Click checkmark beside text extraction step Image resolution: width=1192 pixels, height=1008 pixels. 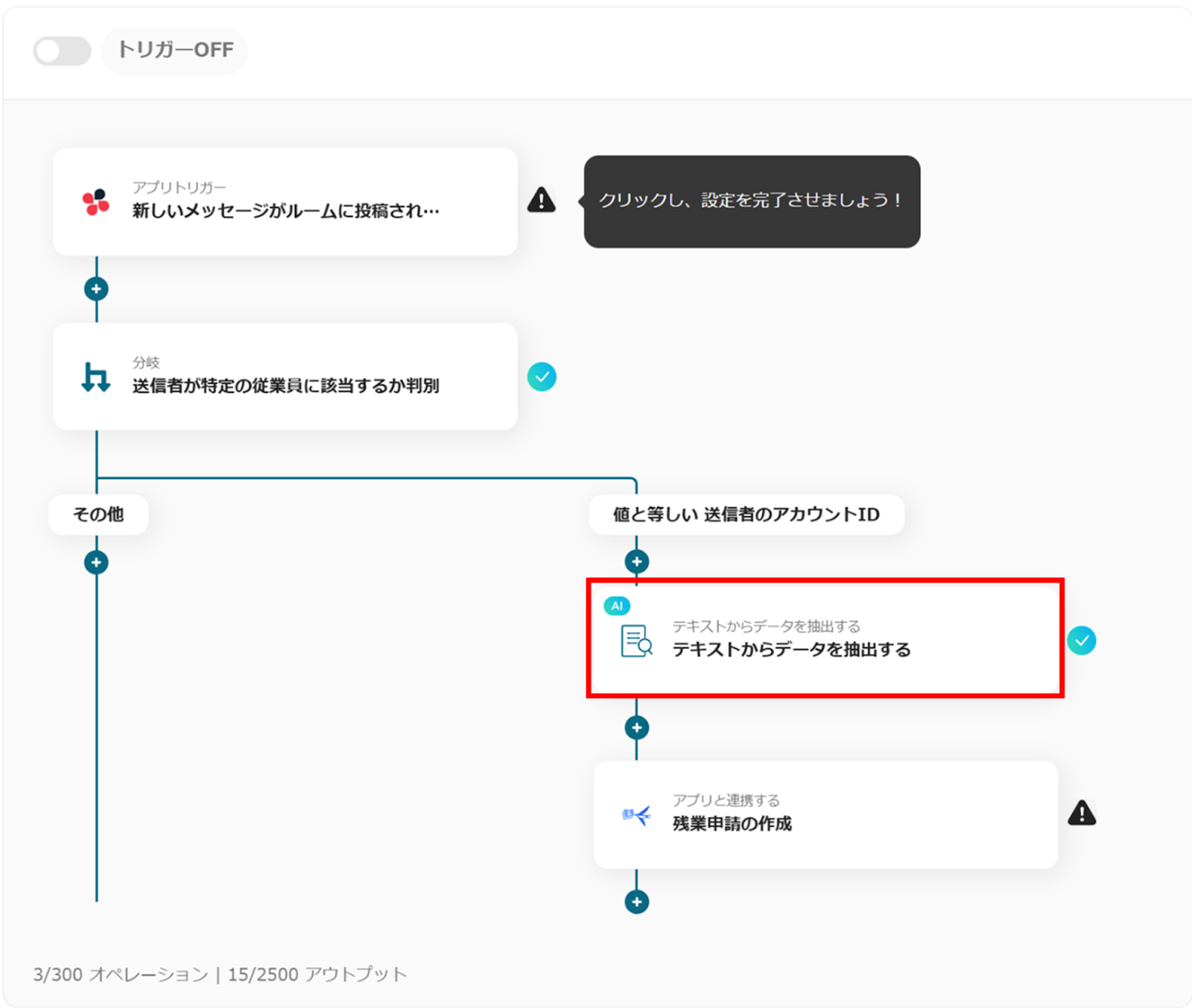point(1082,641)
